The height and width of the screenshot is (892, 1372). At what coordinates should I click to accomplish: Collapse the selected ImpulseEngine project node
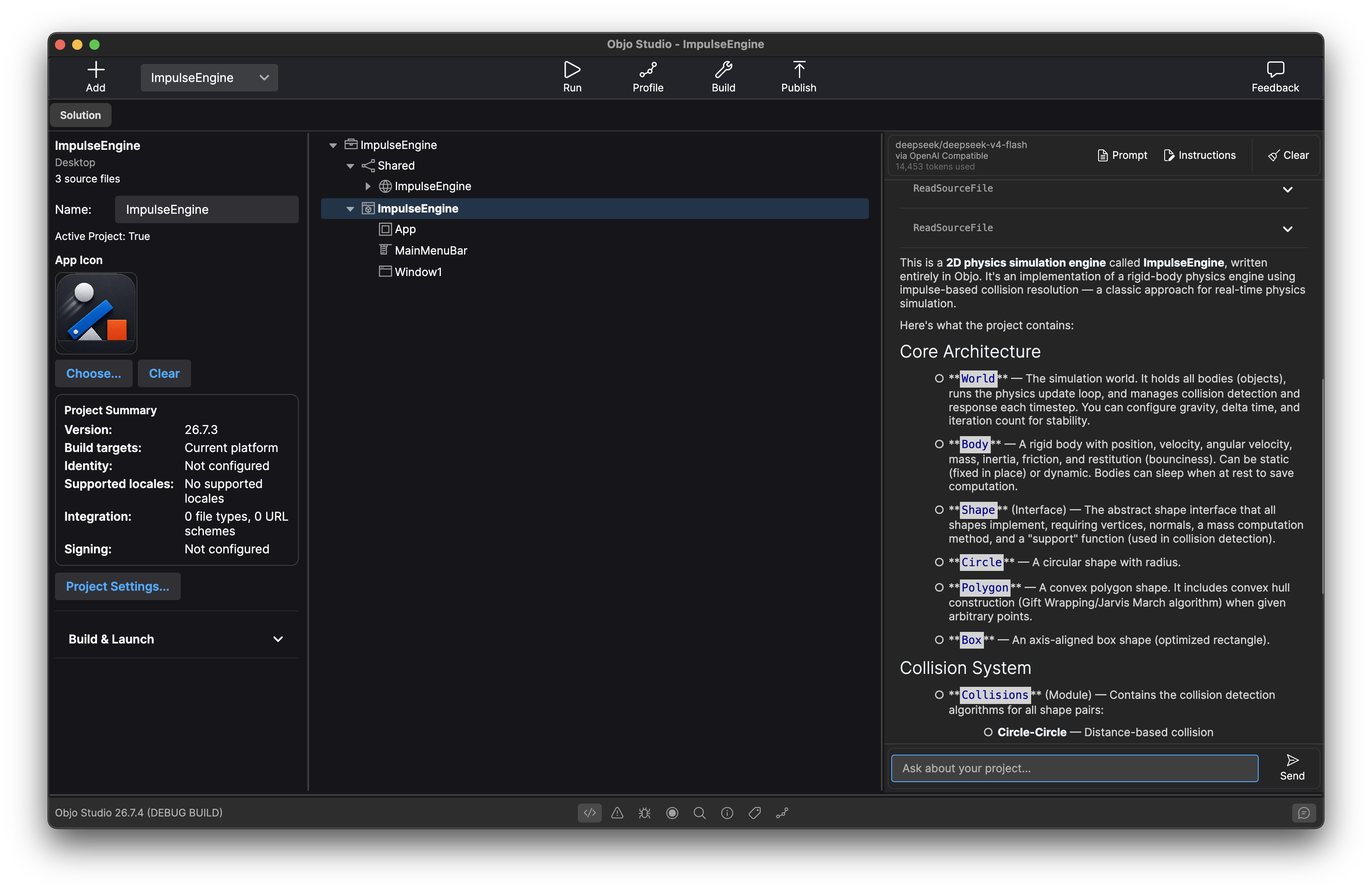click(x=350, y=209)
